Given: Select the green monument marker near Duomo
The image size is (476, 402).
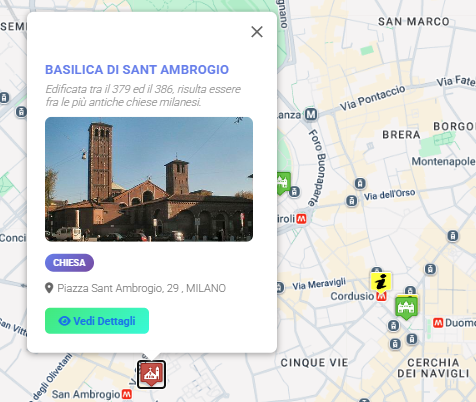Looking at the screenshot, I should [x=406, y=307].
